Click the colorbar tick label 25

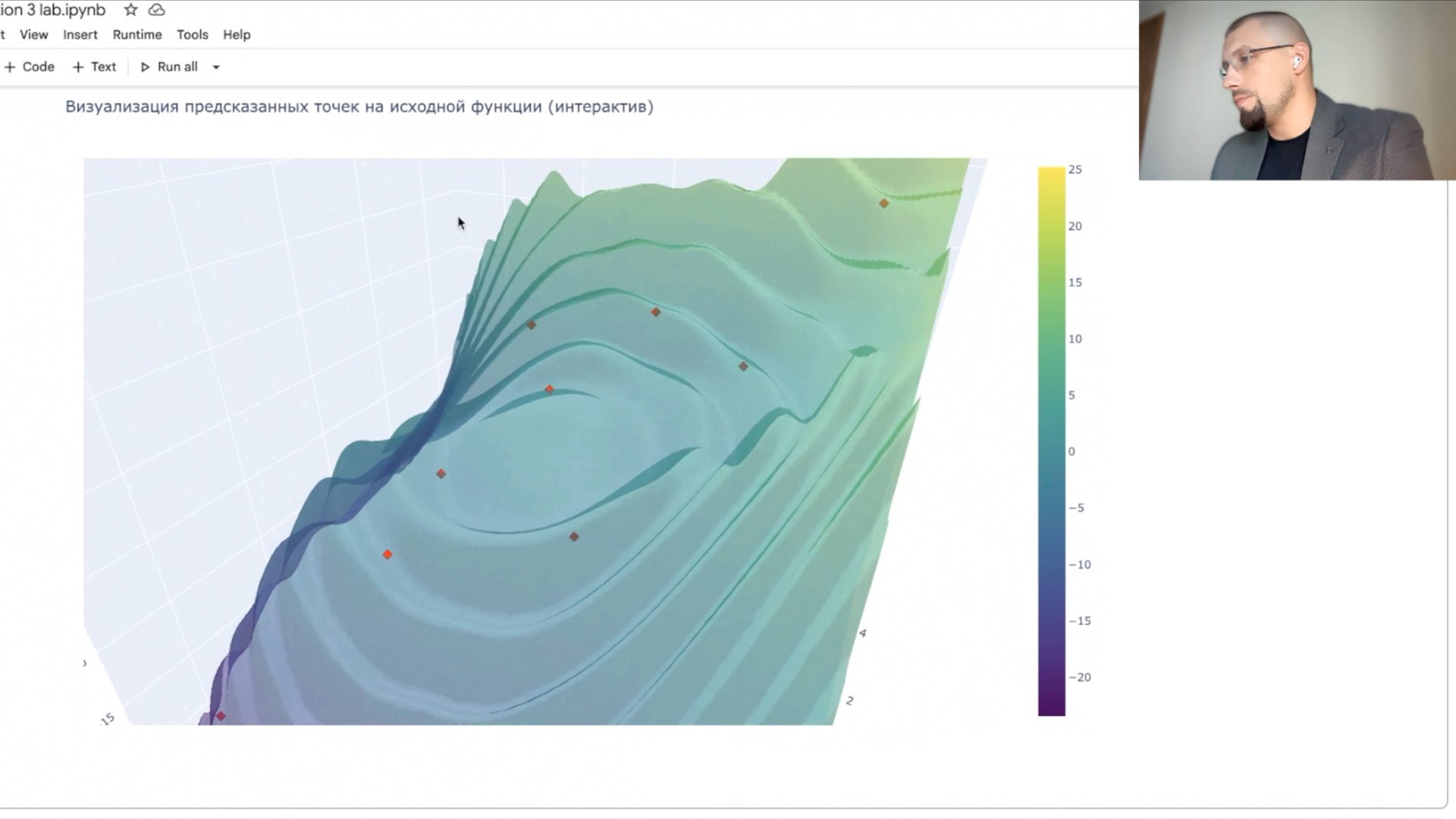pyautogui.click(x=1075, y=170)
